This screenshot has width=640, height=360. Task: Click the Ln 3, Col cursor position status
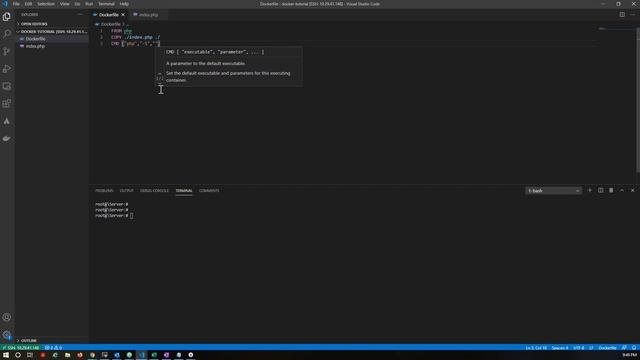pos(536,348)
